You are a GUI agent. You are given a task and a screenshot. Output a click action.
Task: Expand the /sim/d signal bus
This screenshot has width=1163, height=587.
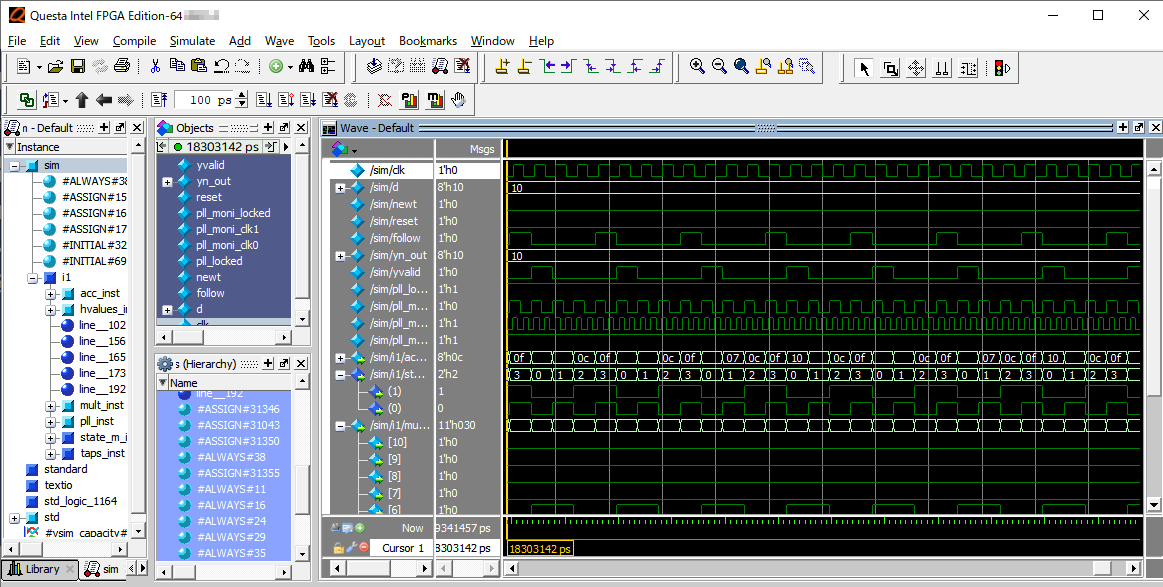coord(340,187)
